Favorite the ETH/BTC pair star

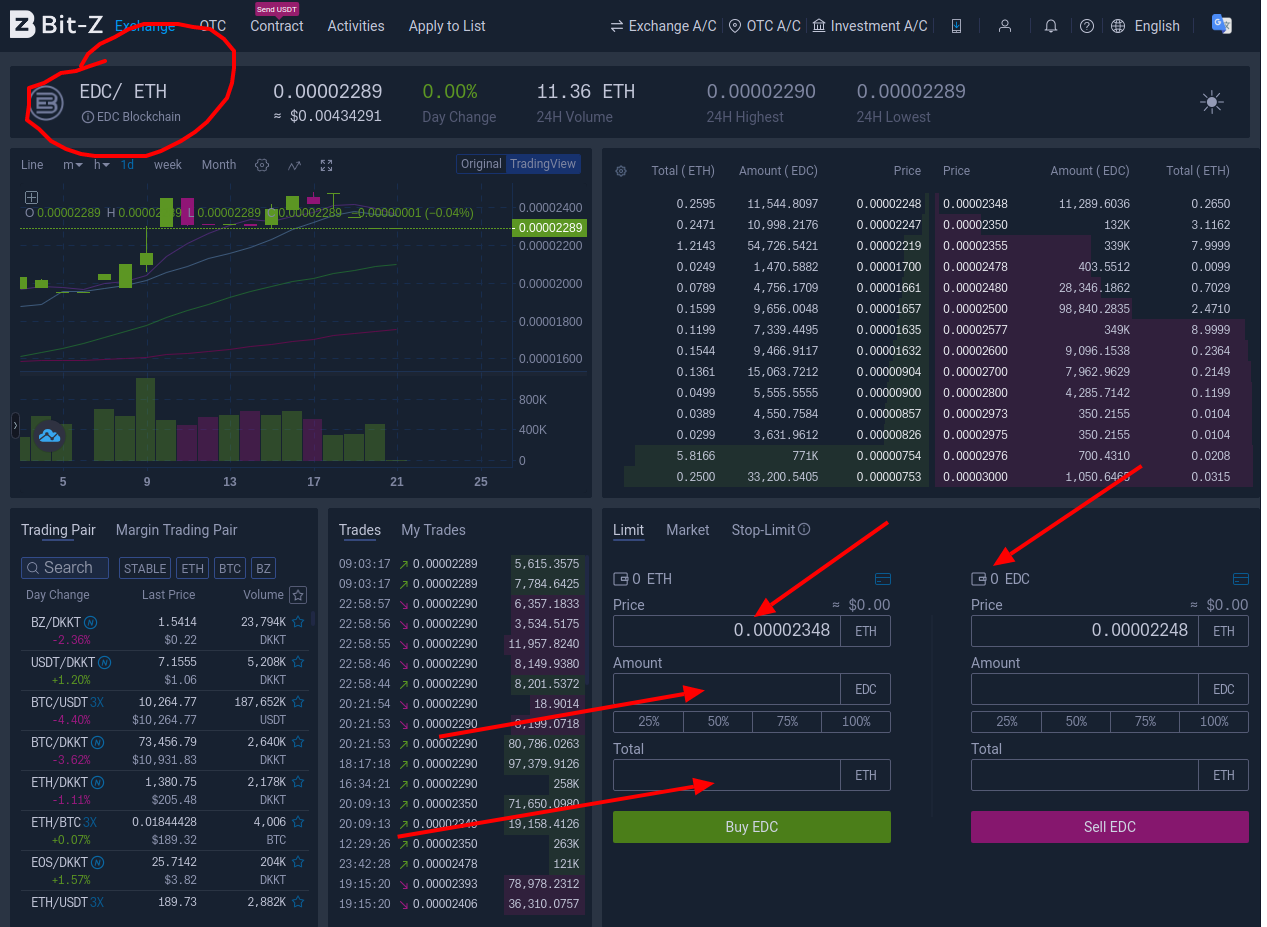point(298,822)
